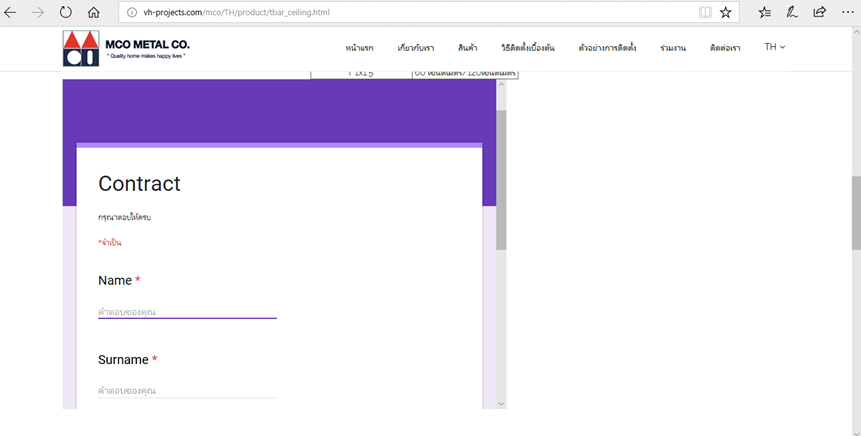Share this page icon
The height and width of the screenshot is (436, 861).
click(x=820, y=12)
